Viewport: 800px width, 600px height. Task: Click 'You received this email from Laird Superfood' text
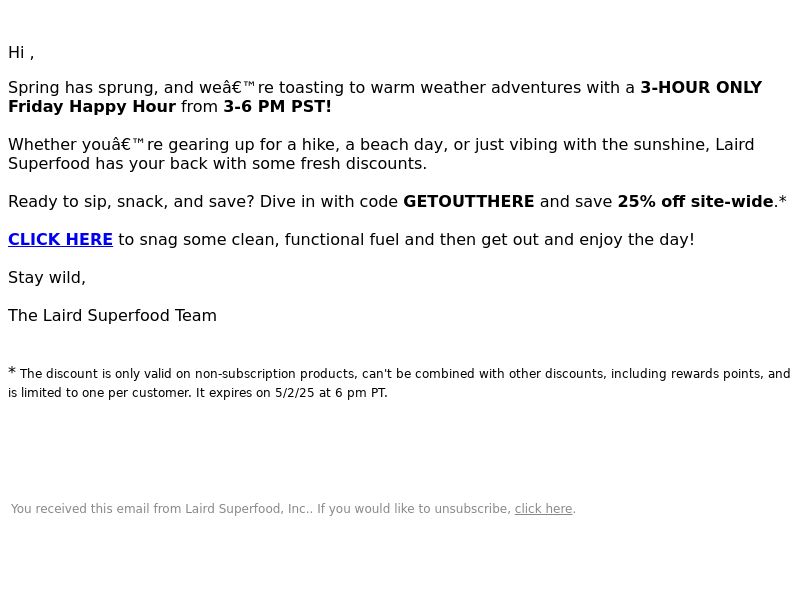pyautogui.click(x=160, y=509)
